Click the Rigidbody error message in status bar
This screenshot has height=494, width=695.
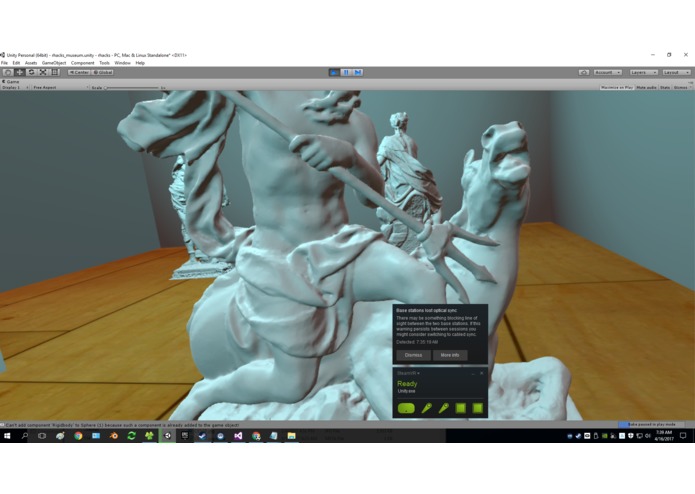click(x=121, y=425)
